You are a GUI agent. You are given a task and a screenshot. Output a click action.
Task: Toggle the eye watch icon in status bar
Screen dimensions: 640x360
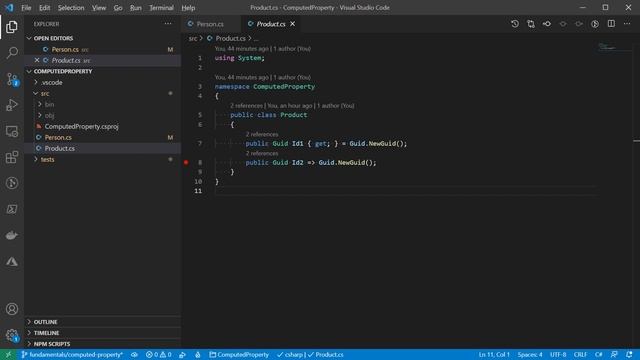(134, 355)
